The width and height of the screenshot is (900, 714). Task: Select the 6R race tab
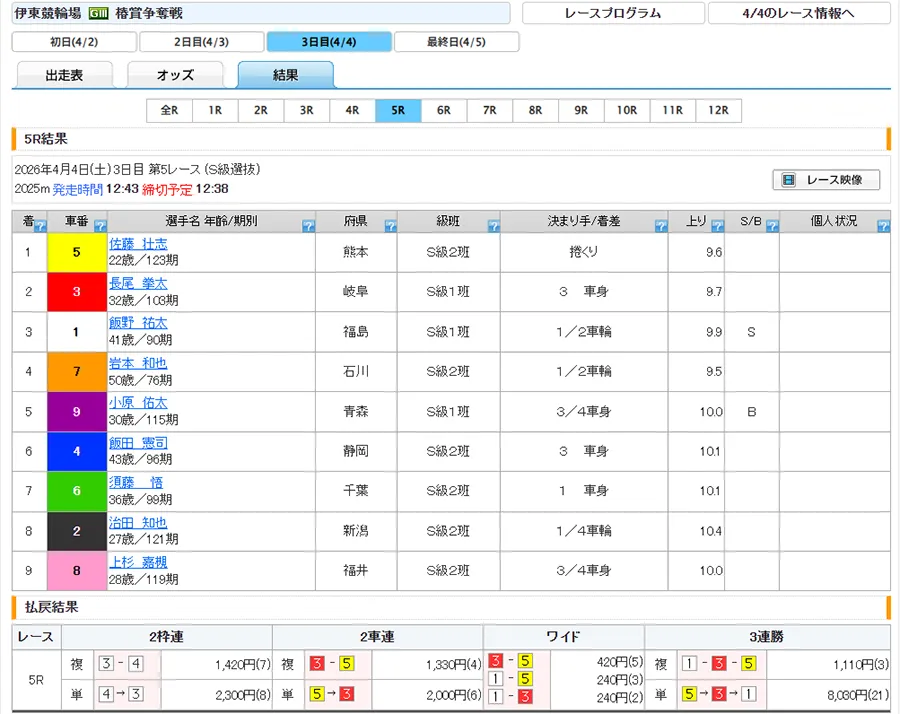(x=444, y=111)
